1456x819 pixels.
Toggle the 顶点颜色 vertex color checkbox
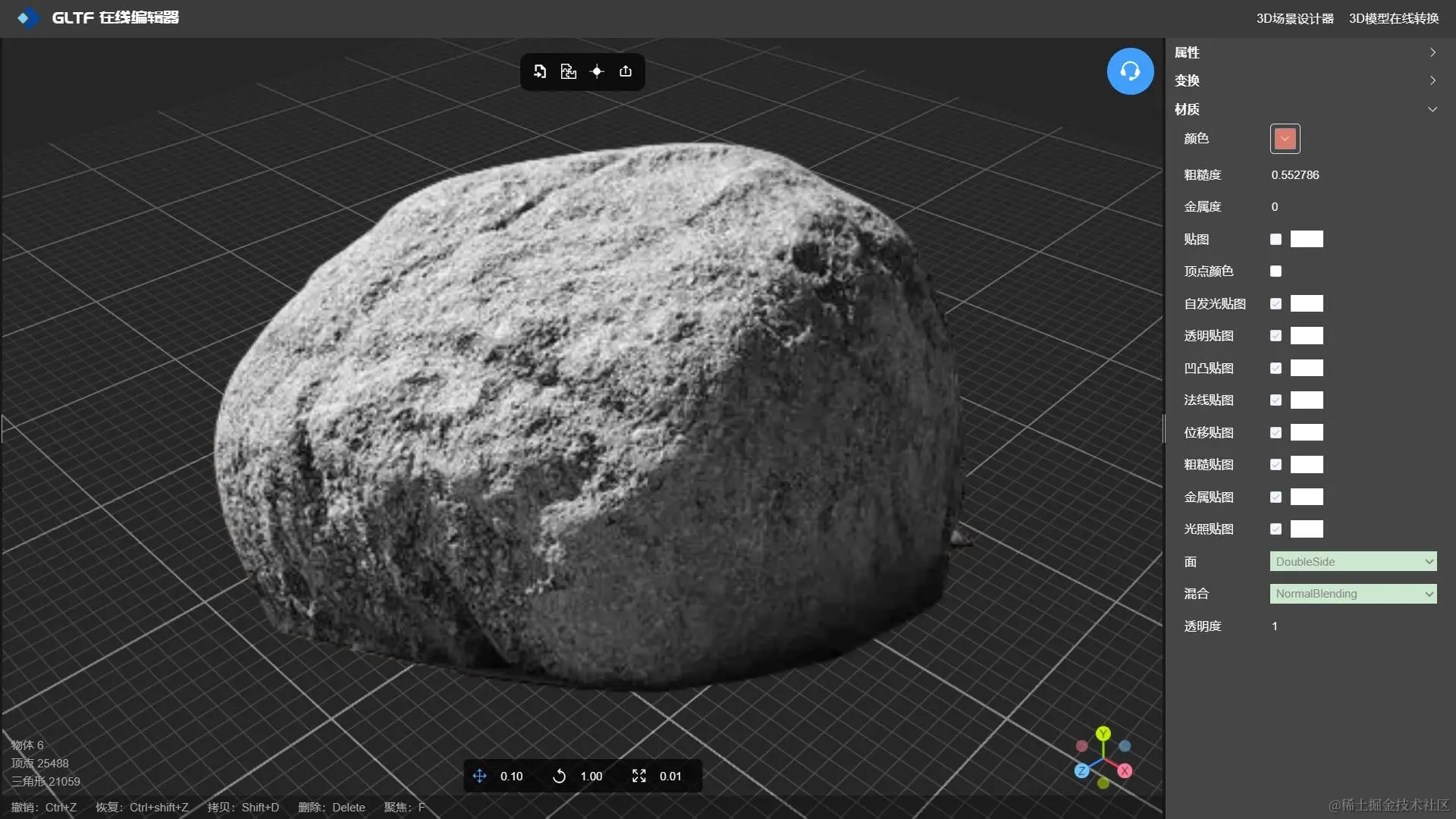tap(1276, 271)
